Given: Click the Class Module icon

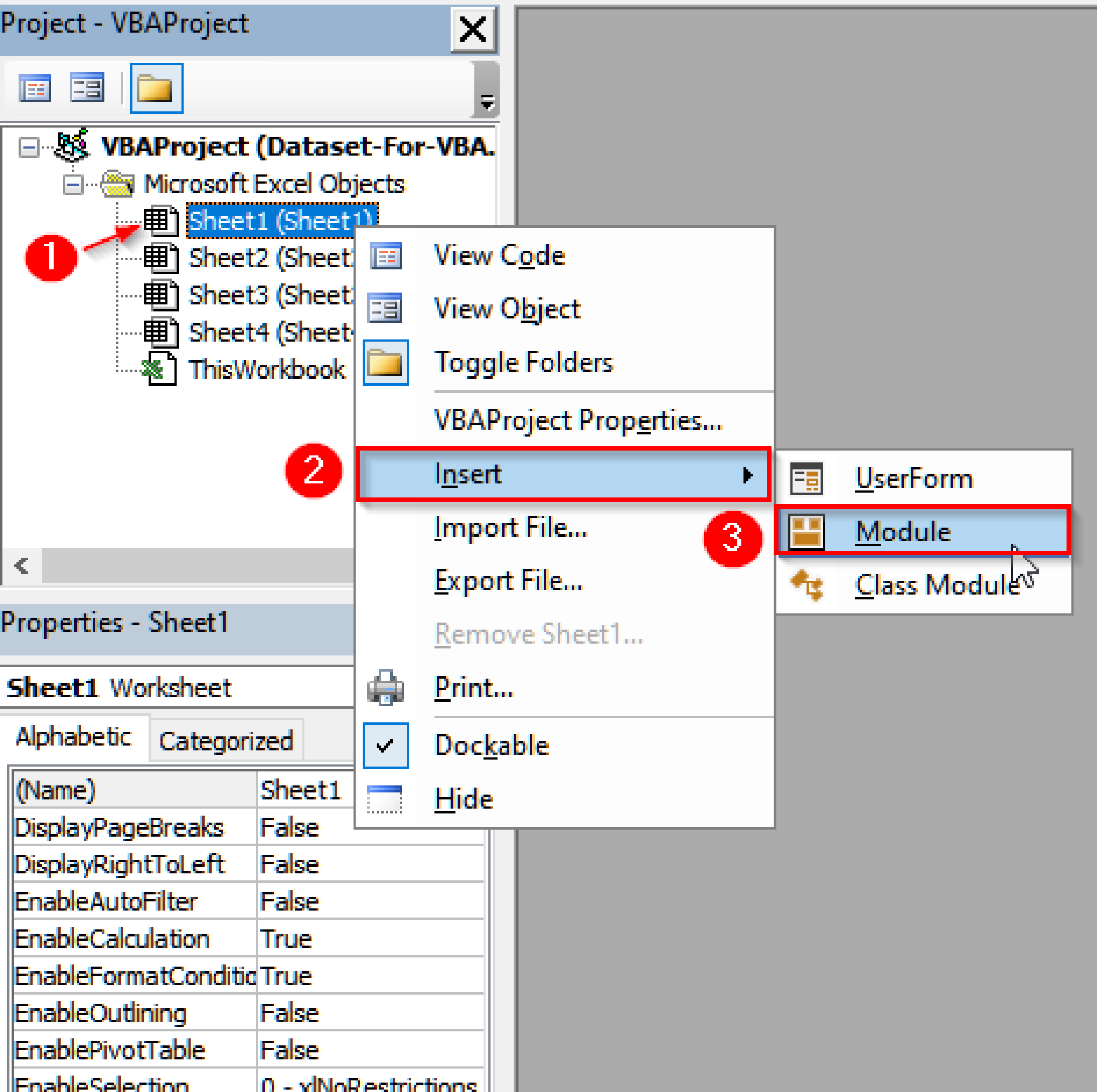Looking at the screenshot, I should click(807, 586).
